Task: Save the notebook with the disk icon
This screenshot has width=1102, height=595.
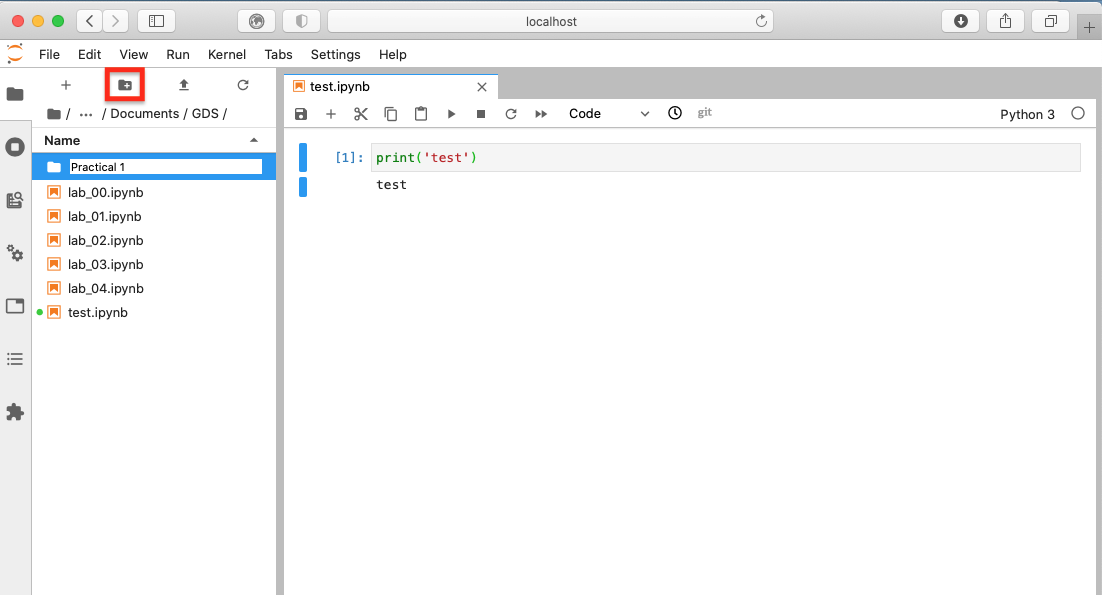Action: [301, 114]
